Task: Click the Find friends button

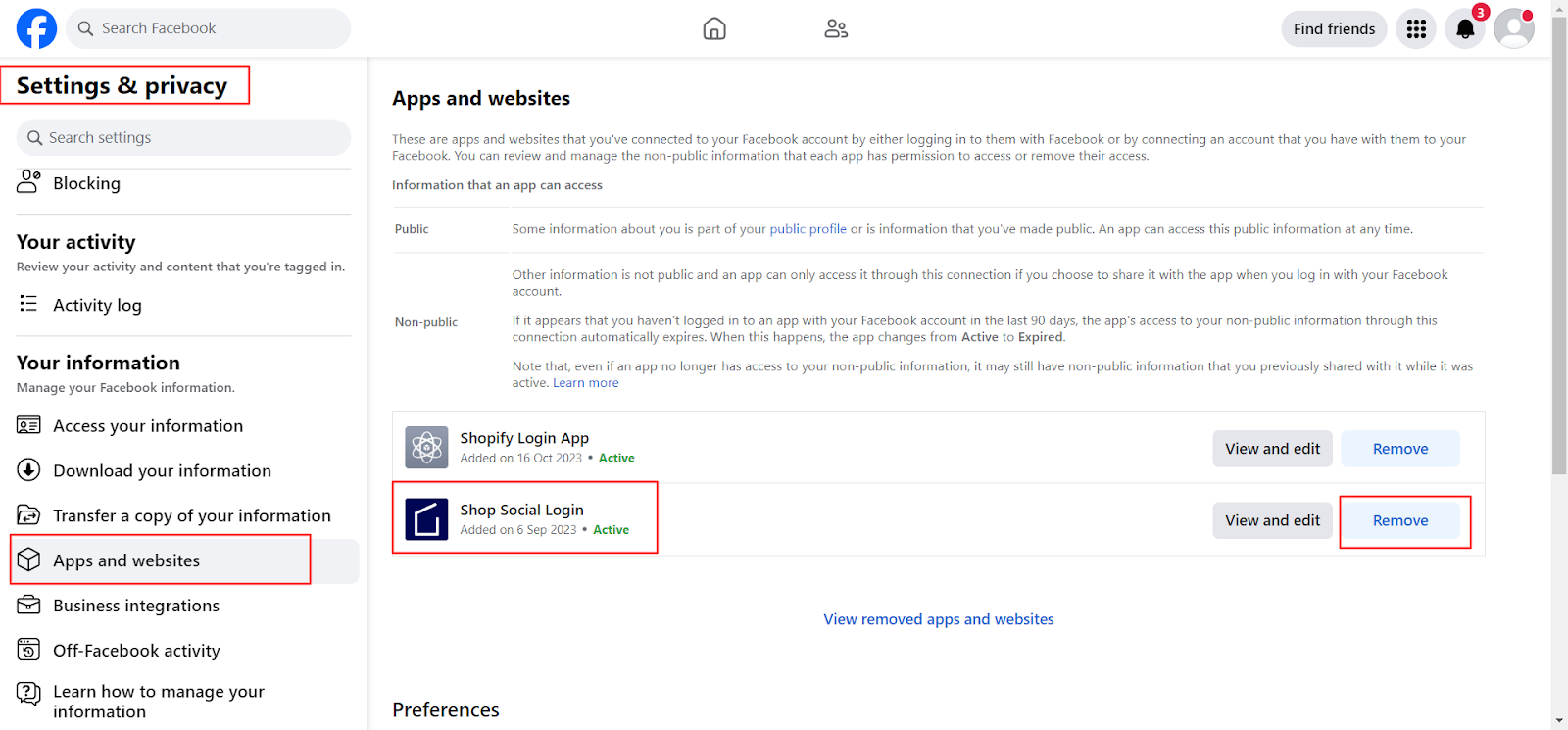Action: tap(1334, 28)
